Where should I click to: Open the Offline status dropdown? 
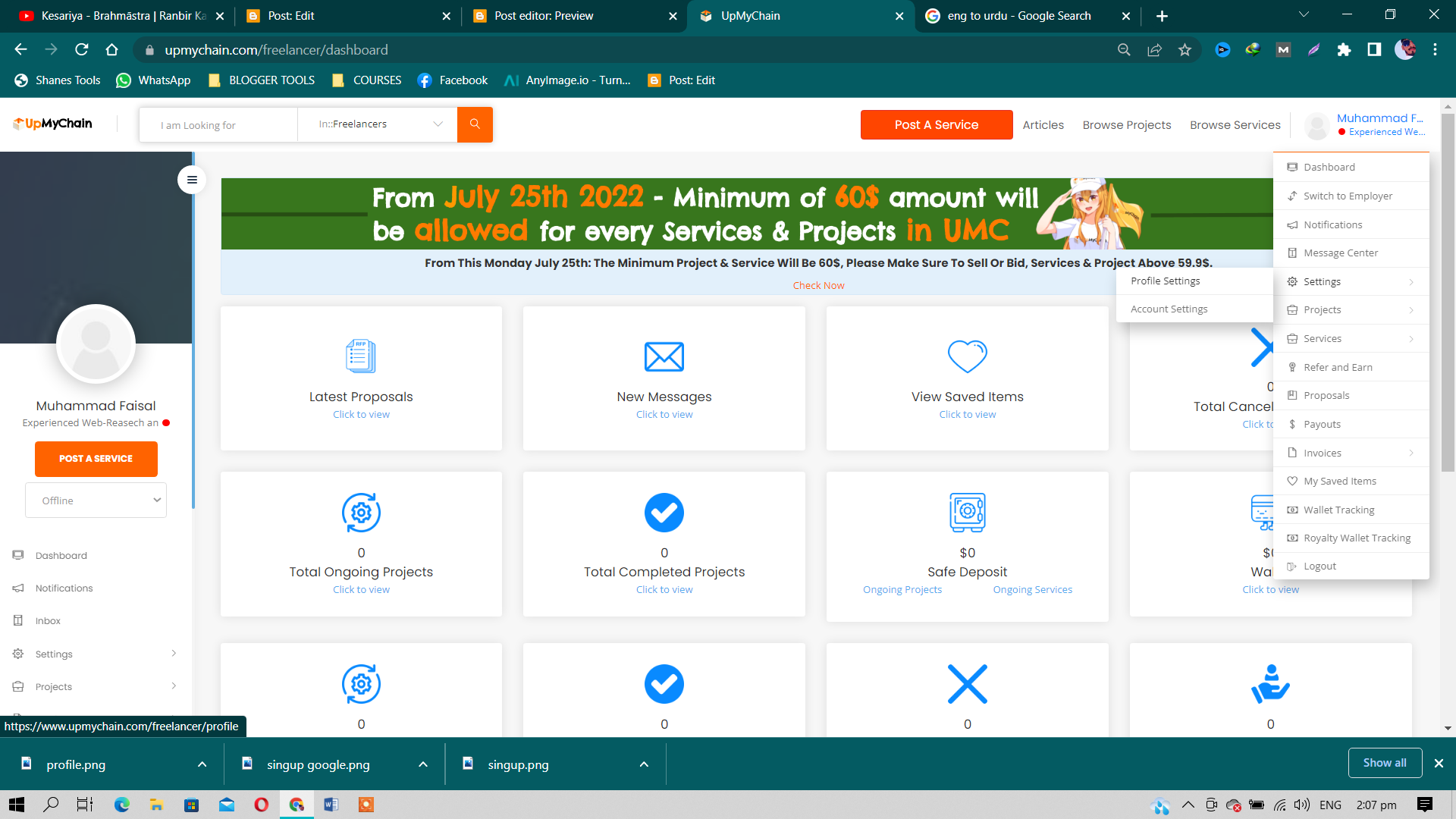coord(96,500)
